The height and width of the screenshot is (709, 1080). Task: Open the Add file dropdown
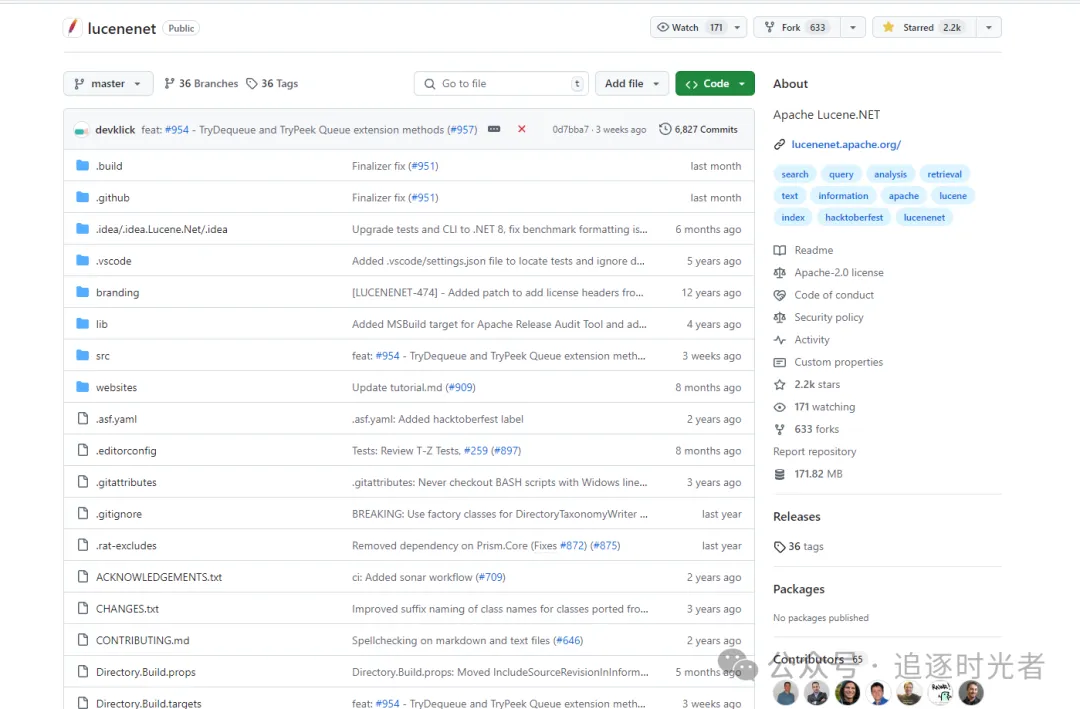pyautogui.click(x=631, y=84)
